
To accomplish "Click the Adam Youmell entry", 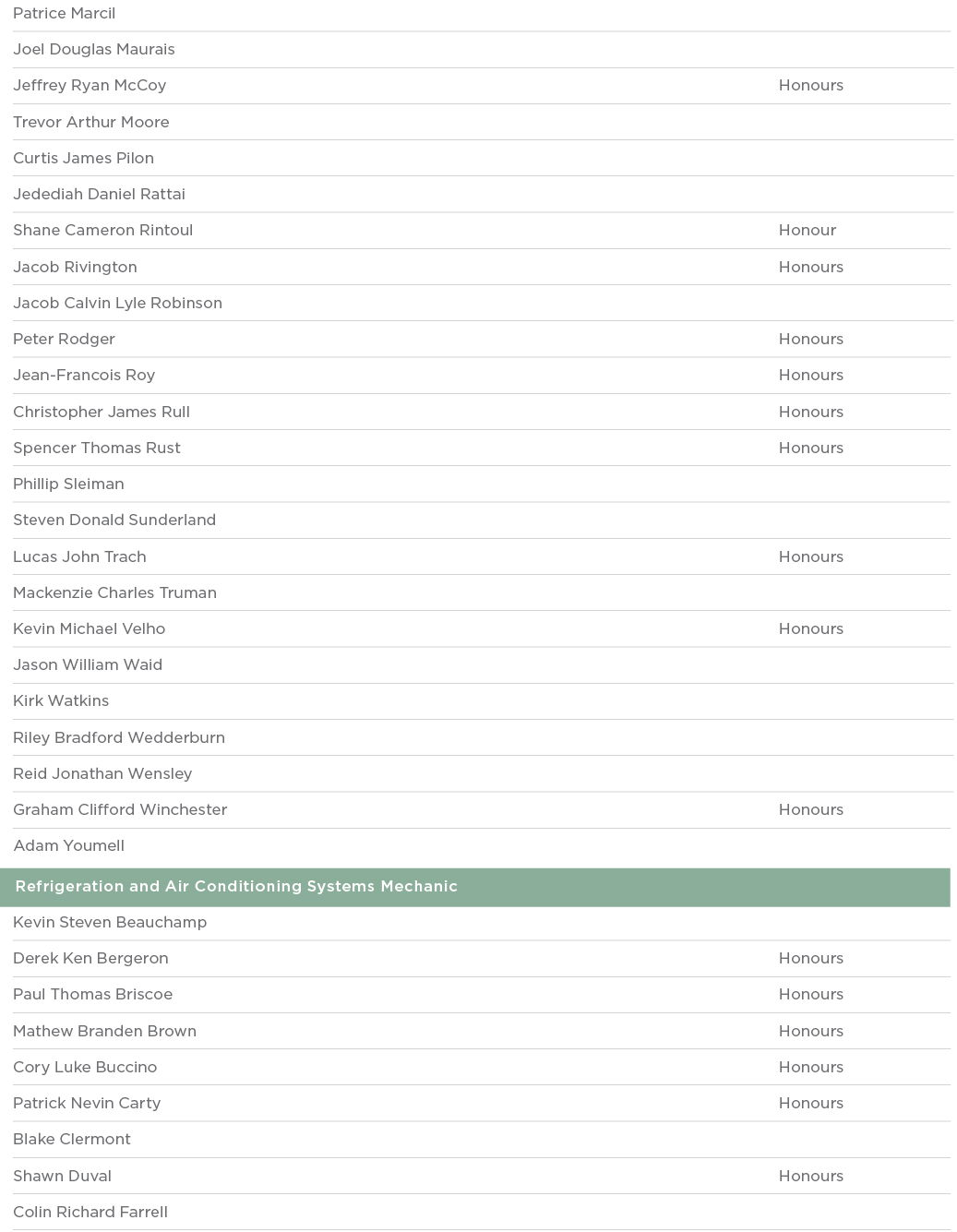I will (x=69, y=846).
